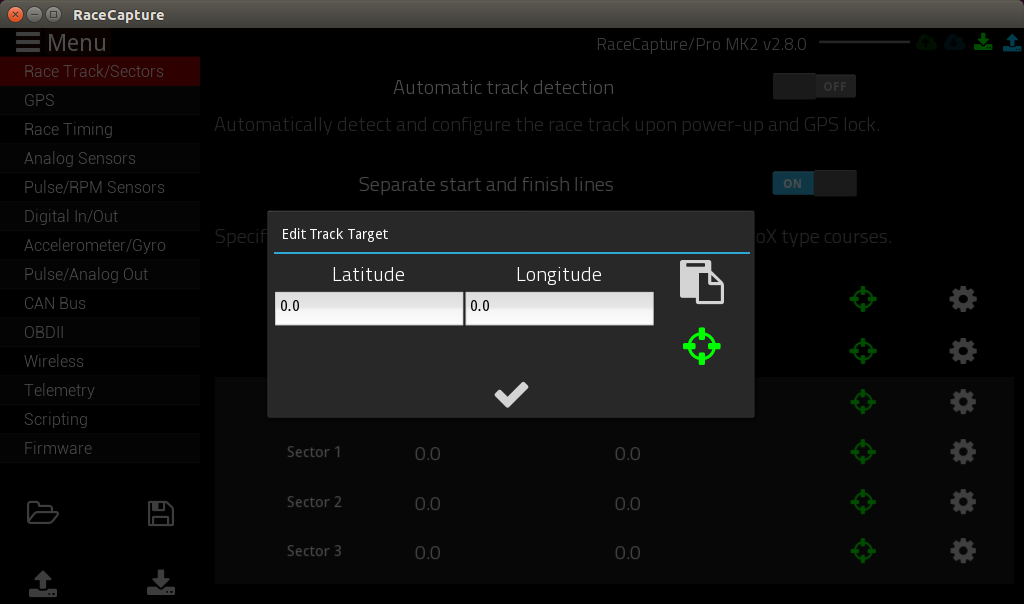Select Telemetry section

100,390
